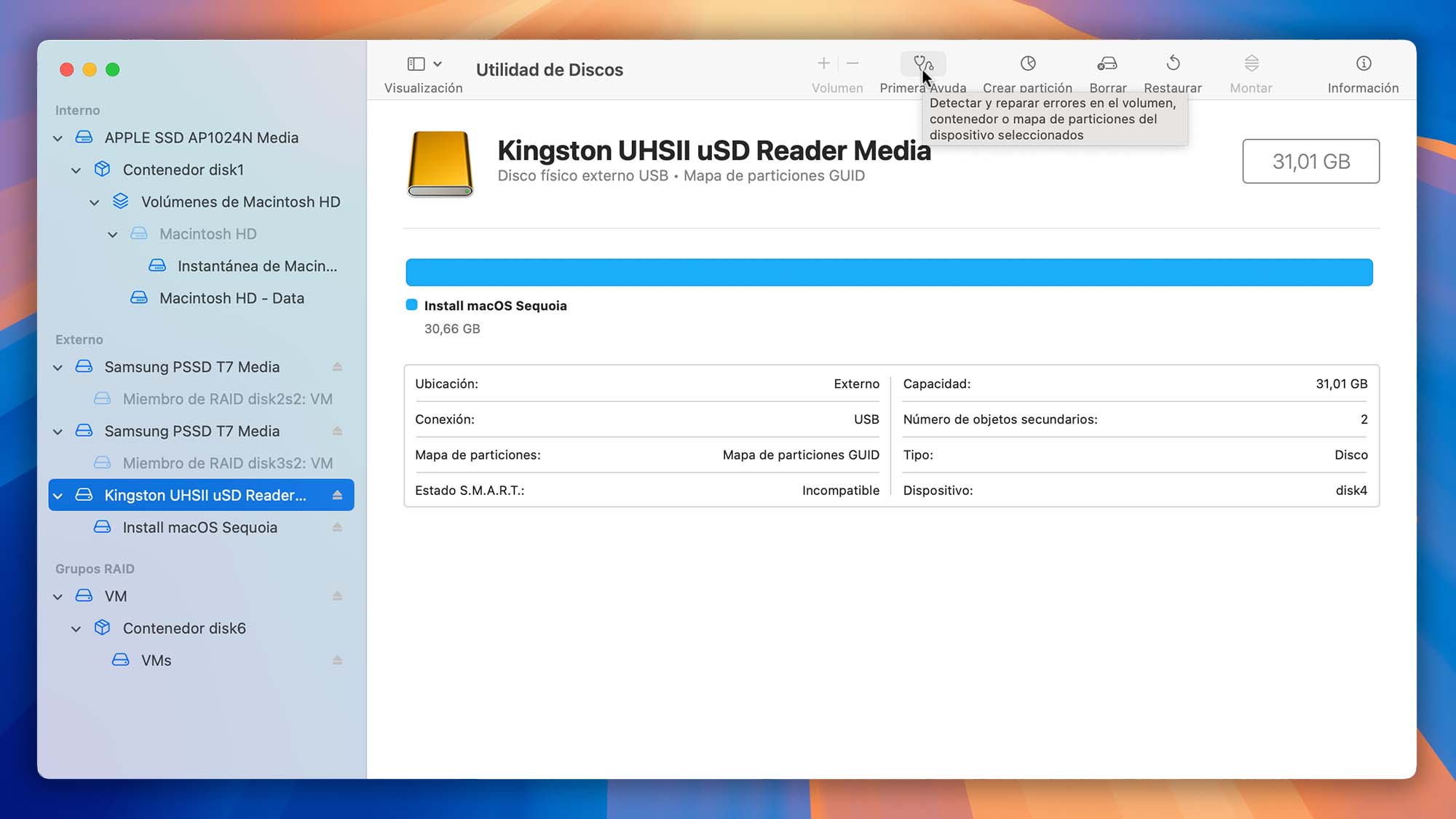Eject the first Samsung PSSD T7 Media
Viewport: 1456px width, 819px height.
click(337, 367)
